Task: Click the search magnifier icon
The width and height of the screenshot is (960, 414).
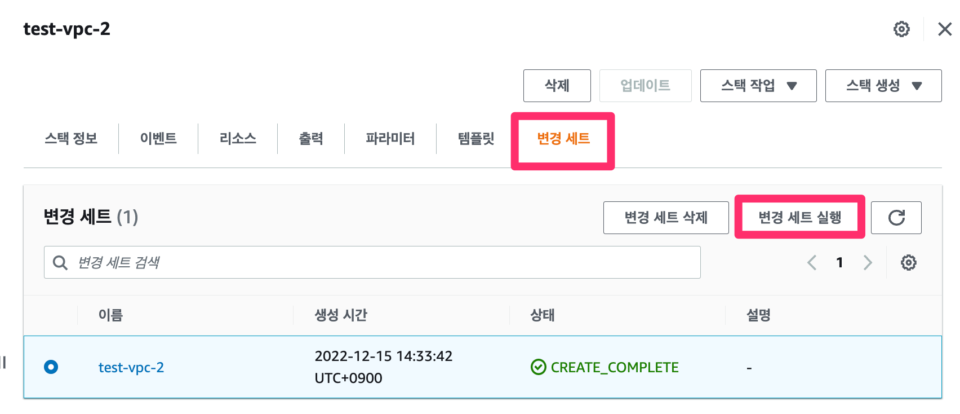Action: pos(60,263)
